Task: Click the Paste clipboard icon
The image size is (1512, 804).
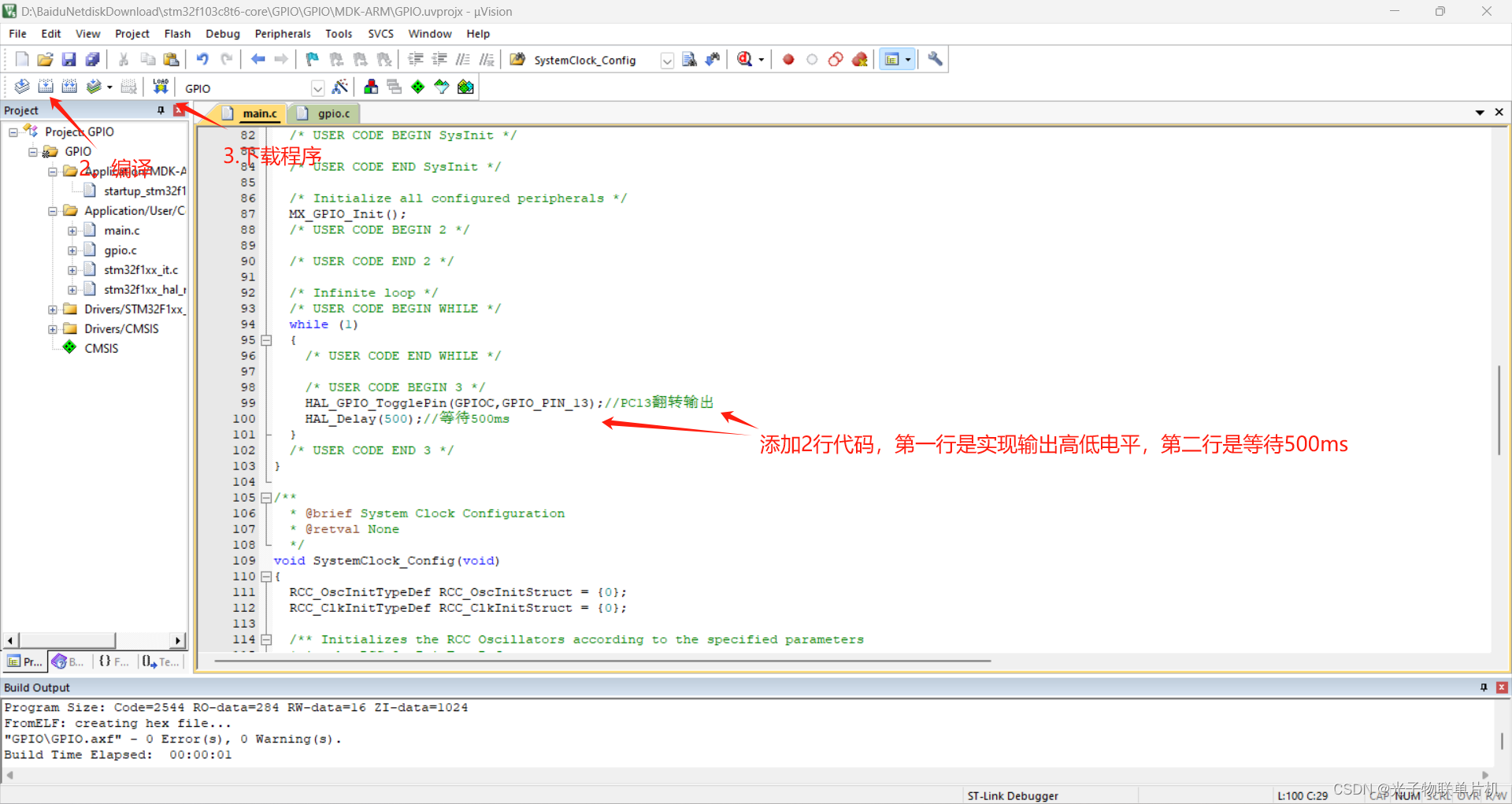Action: coord(171,60)
